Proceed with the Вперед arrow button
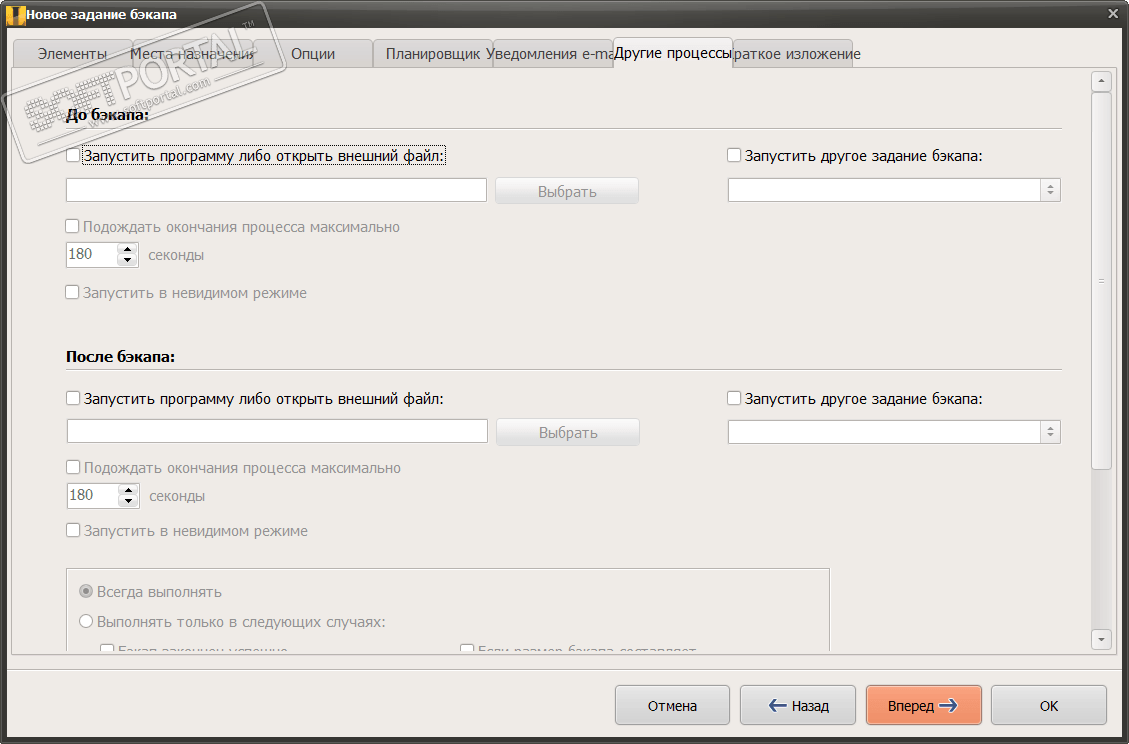The width and height of the screenshot is (1129, 744). [923, 706]
